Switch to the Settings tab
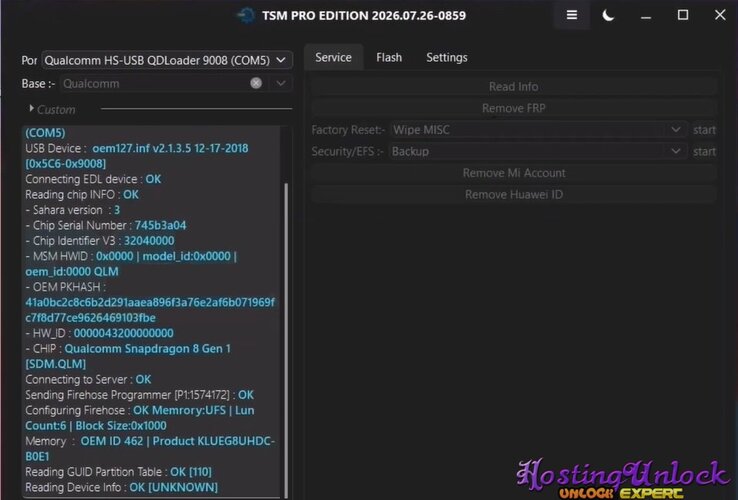This screenshot has width=738, height=500. pyautogui.click(x=447, y=57)
